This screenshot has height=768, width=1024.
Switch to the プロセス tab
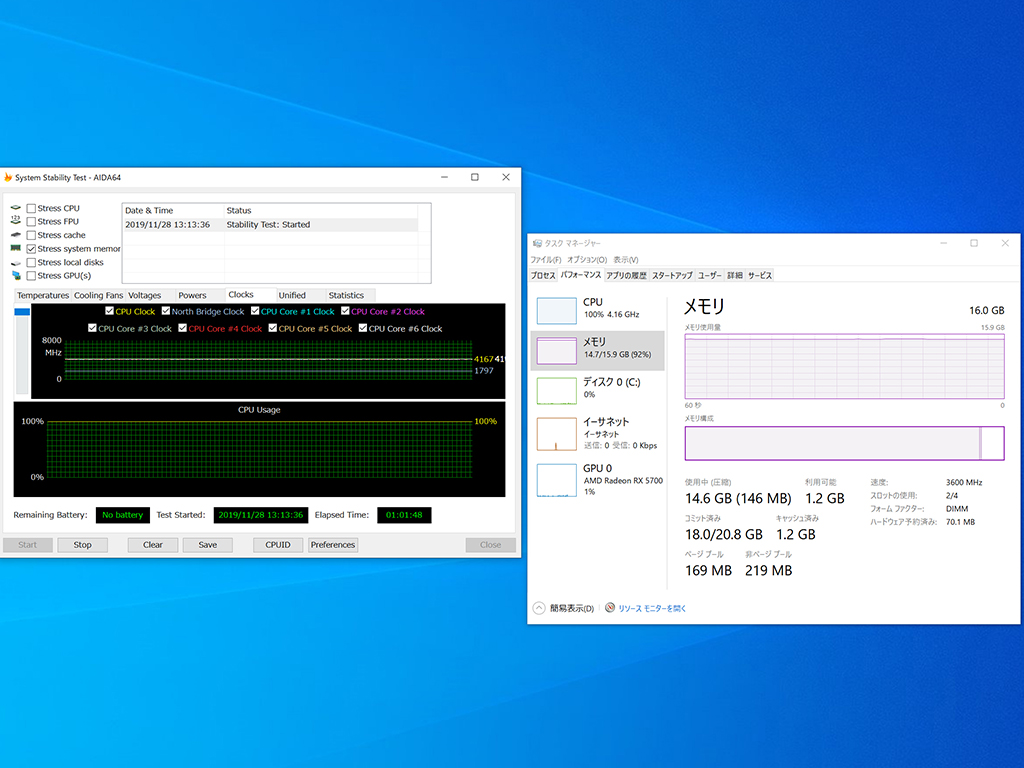coord(543,276)
